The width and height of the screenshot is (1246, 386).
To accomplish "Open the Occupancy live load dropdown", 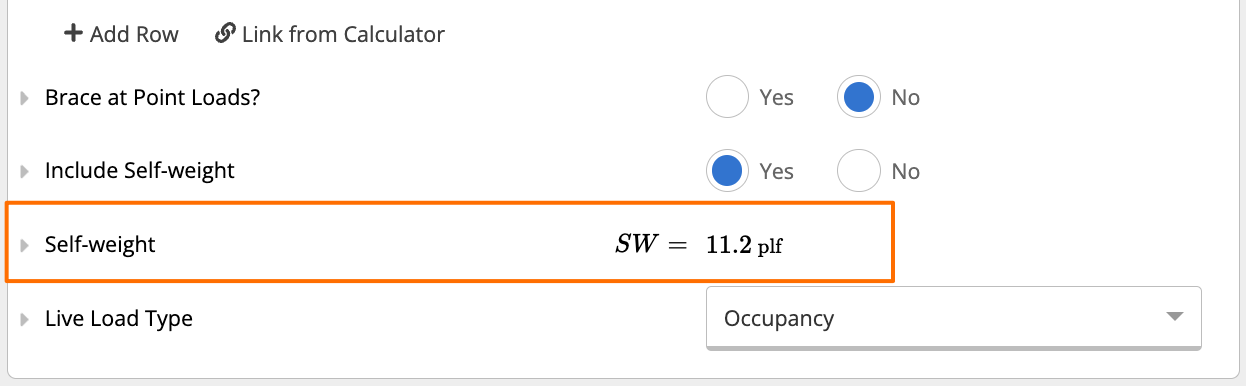I will [x=954, y=319].
